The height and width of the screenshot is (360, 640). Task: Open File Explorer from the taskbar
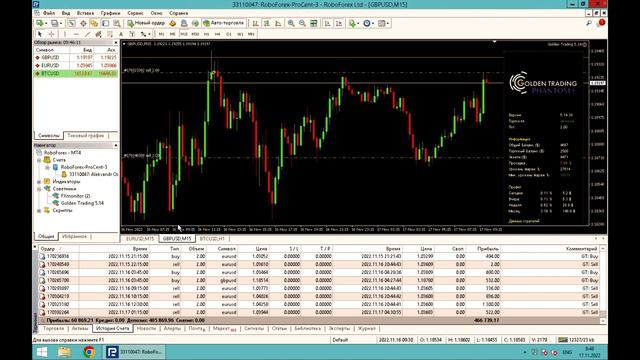[x=64, y=352]
